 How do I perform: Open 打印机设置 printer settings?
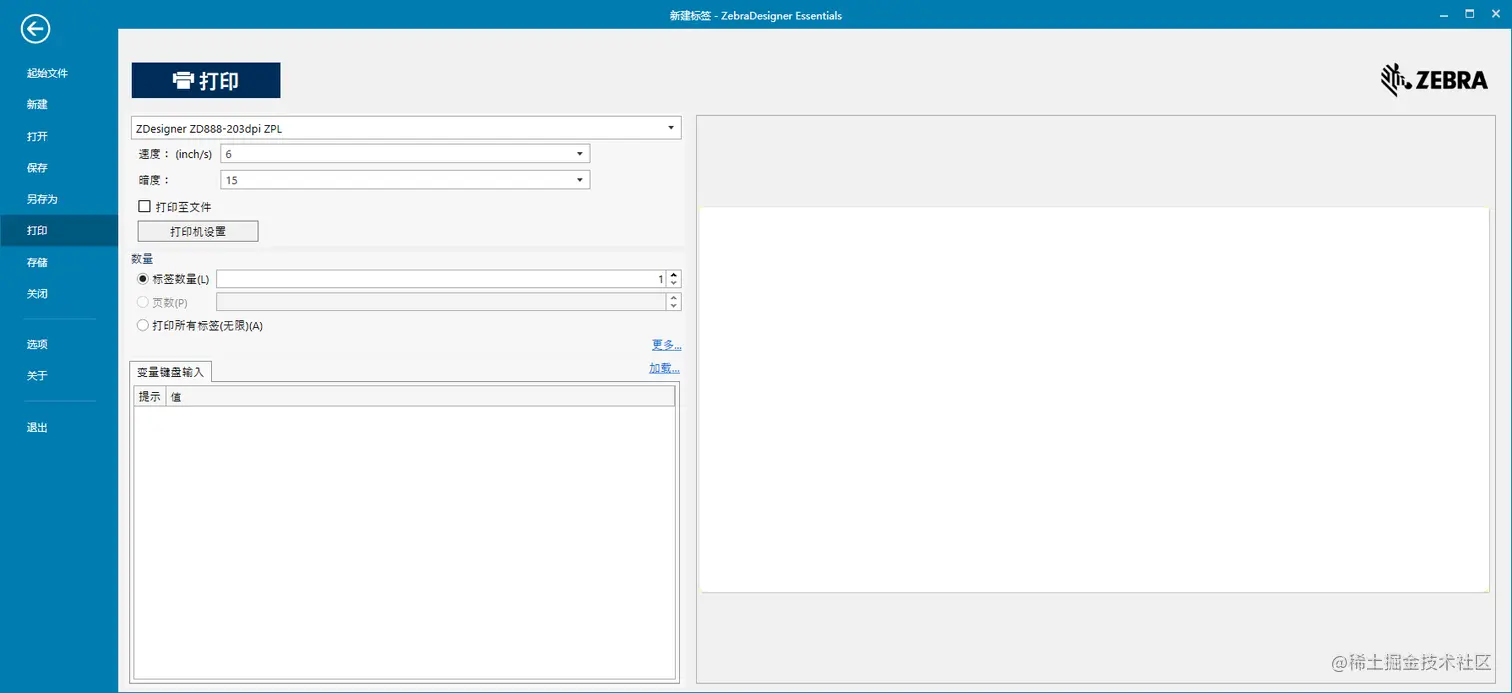198,231
